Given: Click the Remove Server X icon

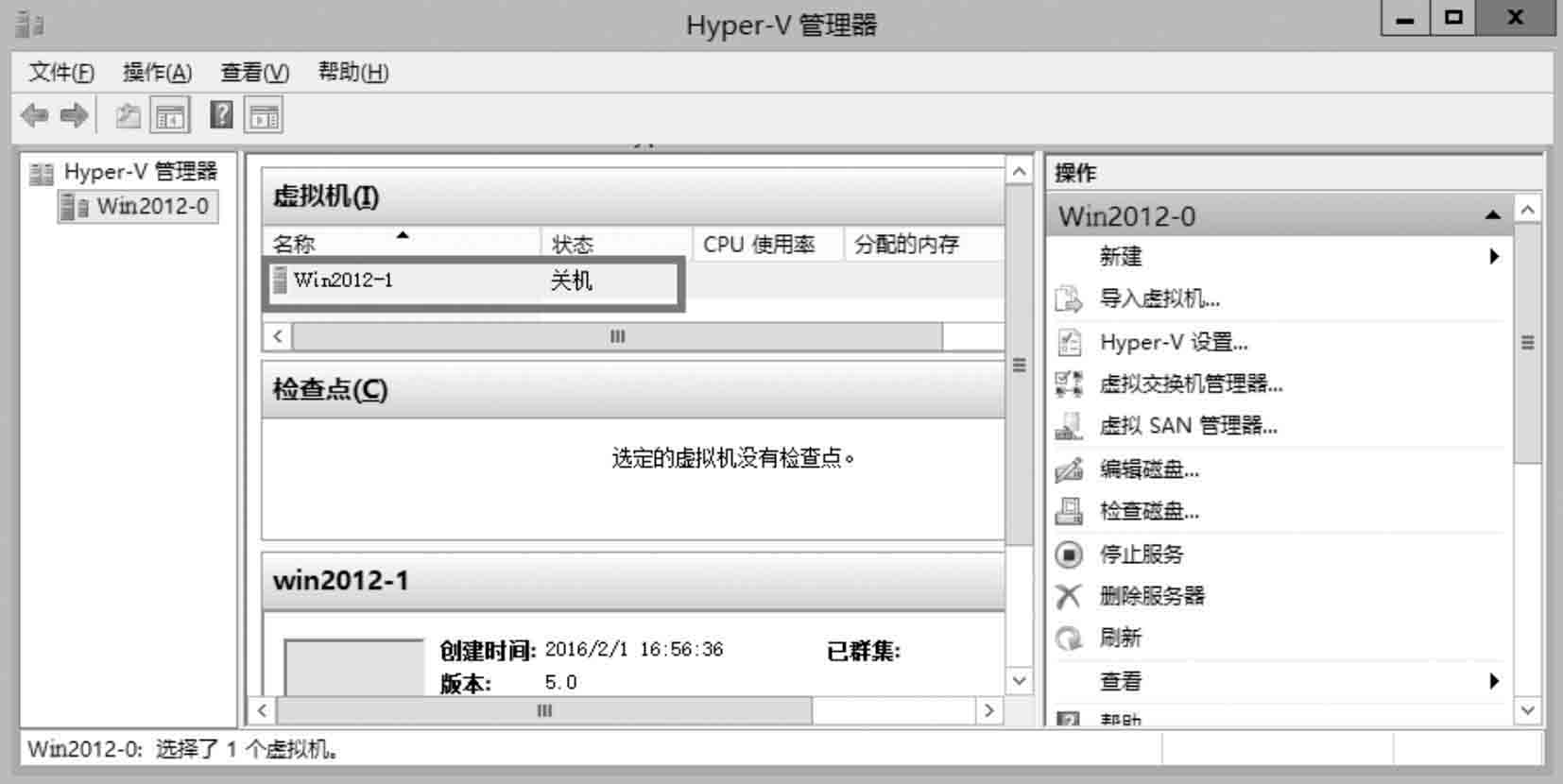Looking at the screenshot, I should coord(1069,596).
